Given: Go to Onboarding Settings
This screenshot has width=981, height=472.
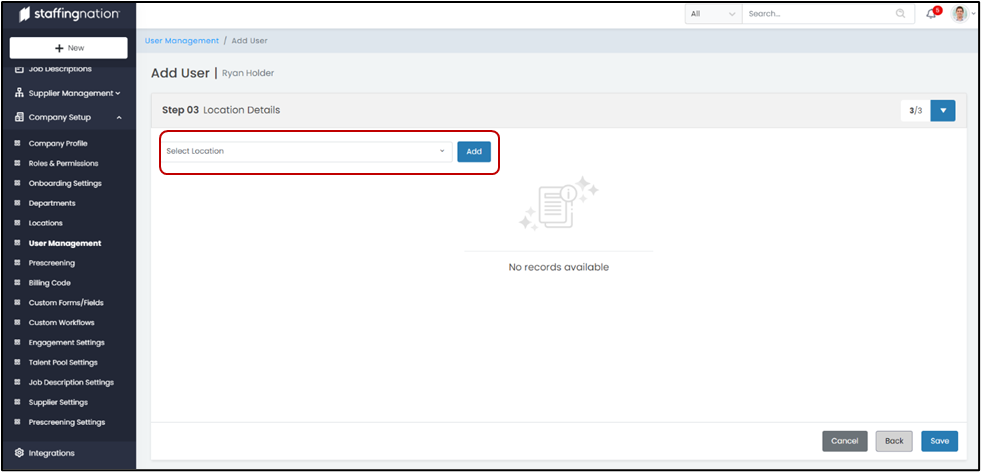Looking at the screenshot, I should click(x=65, y=183).
